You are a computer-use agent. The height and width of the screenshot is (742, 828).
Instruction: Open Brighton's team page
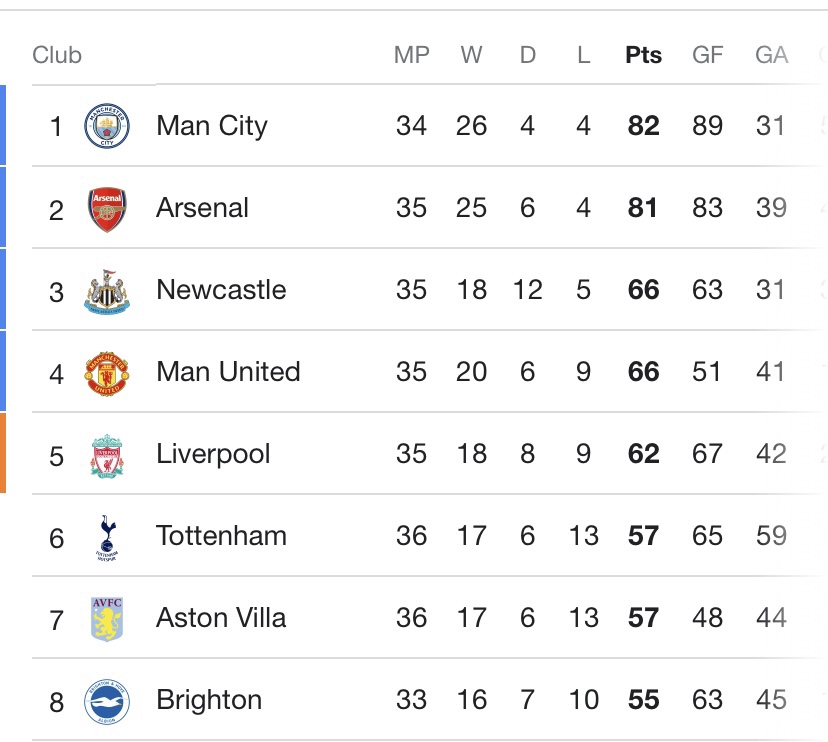click(209, 700)
